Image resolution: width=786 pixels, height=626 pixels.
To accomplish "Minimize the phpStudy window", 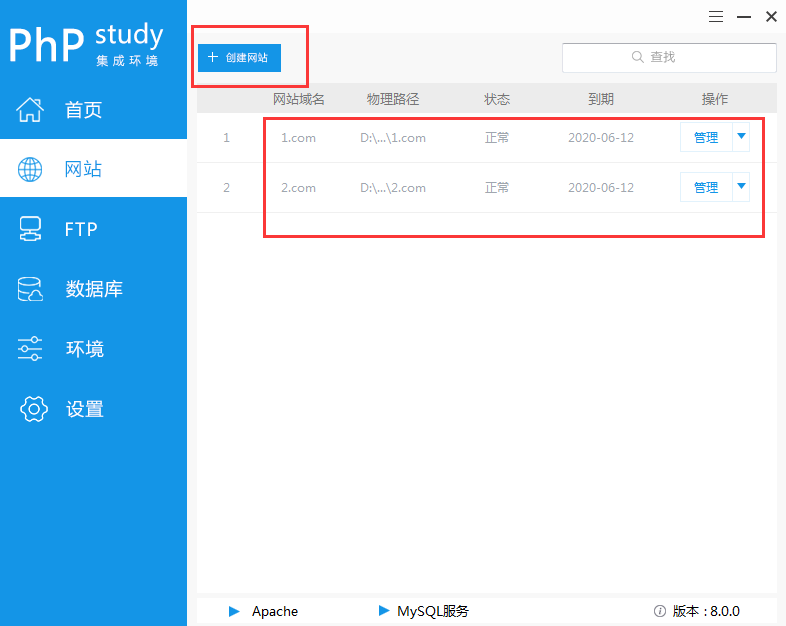I will pos(744,17).
